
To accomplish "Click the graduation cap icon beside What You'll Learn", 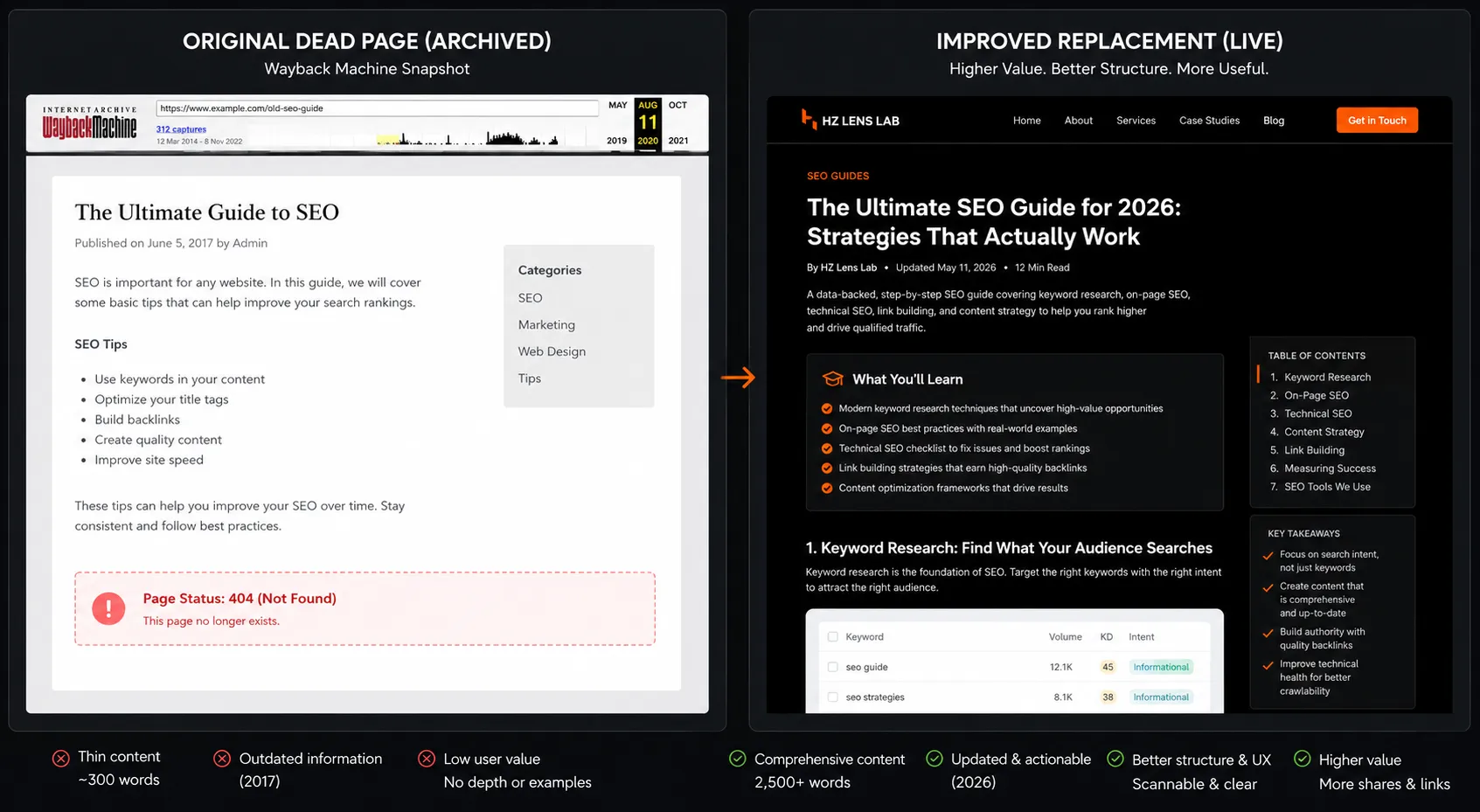I will pyautogui.click(x=832, y=378).
